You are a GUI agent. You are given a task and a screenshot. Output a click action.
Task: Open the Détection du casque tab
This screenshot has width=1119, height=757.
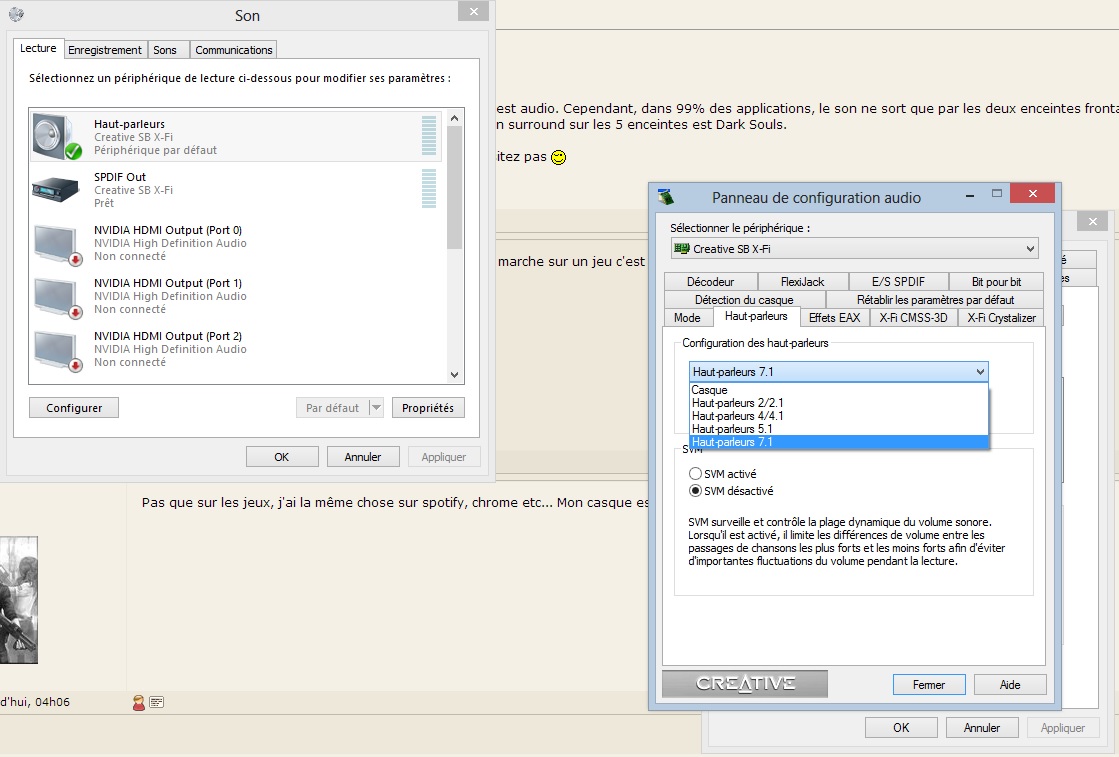(744, 300)
